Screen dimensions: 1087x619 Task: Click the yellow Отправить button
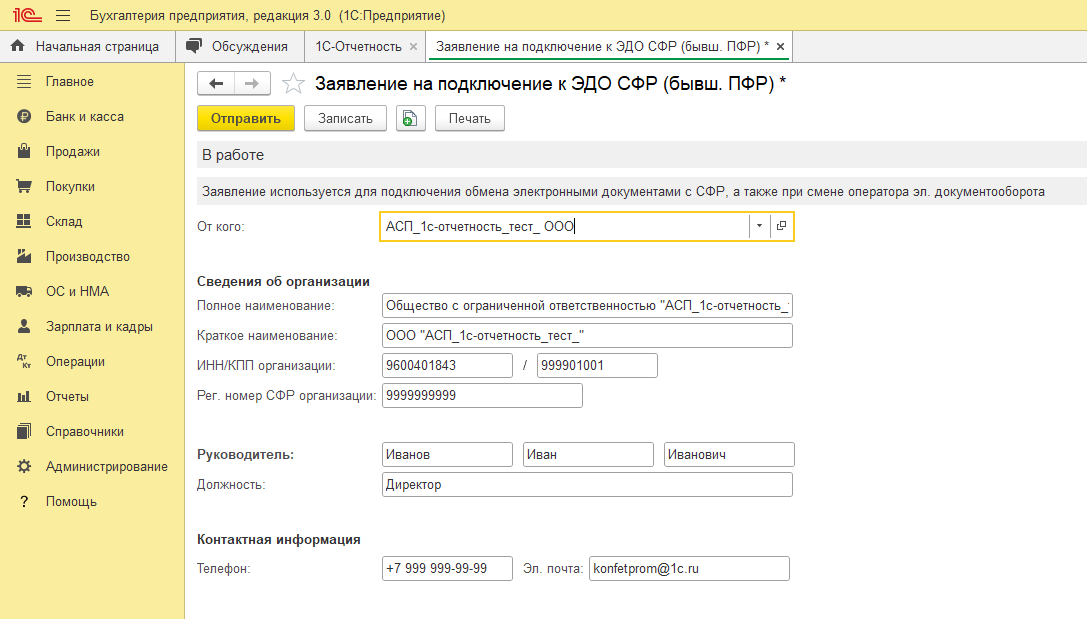[x=246, y=119]
